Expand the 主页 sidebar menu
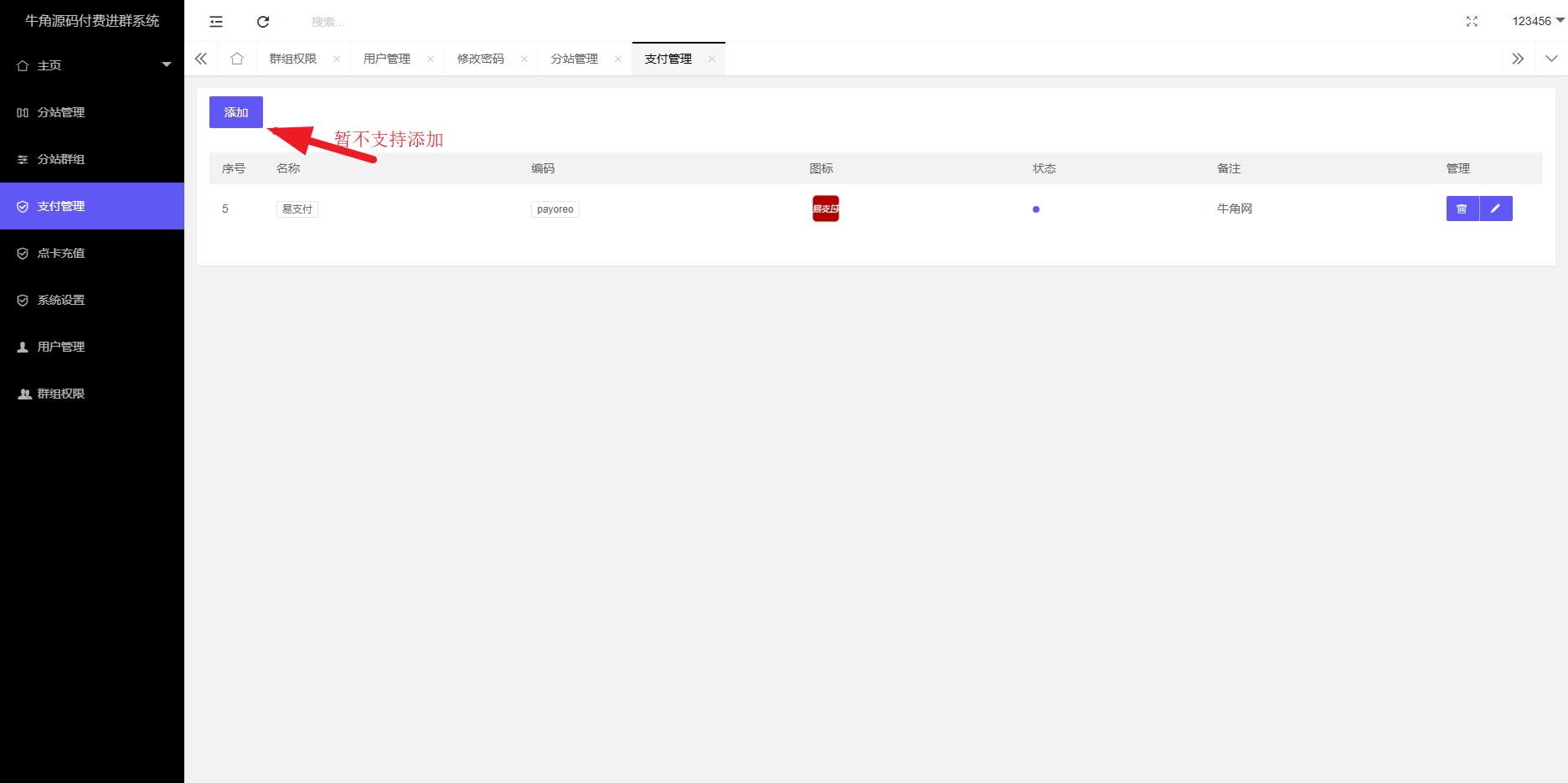 pos(92,65)
